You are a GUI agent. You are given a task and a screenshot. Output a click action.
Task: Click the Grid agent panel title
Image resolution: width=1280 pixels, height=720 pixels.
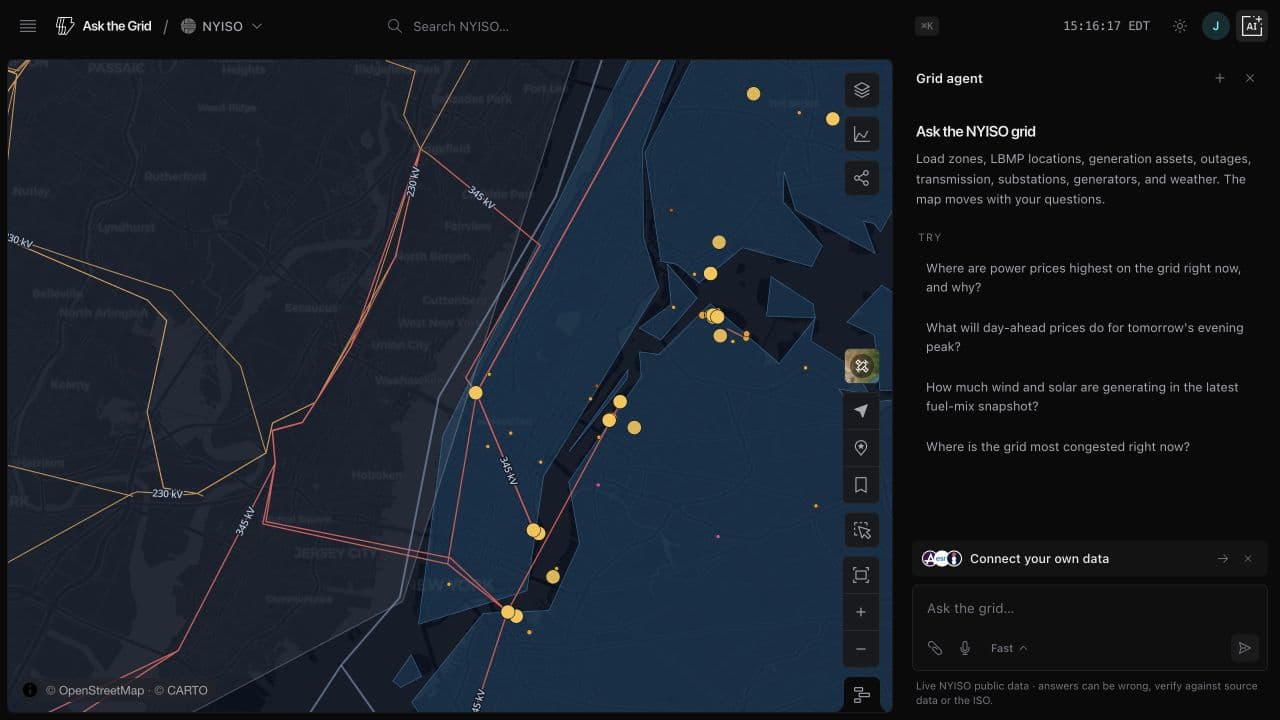[949, 78]
